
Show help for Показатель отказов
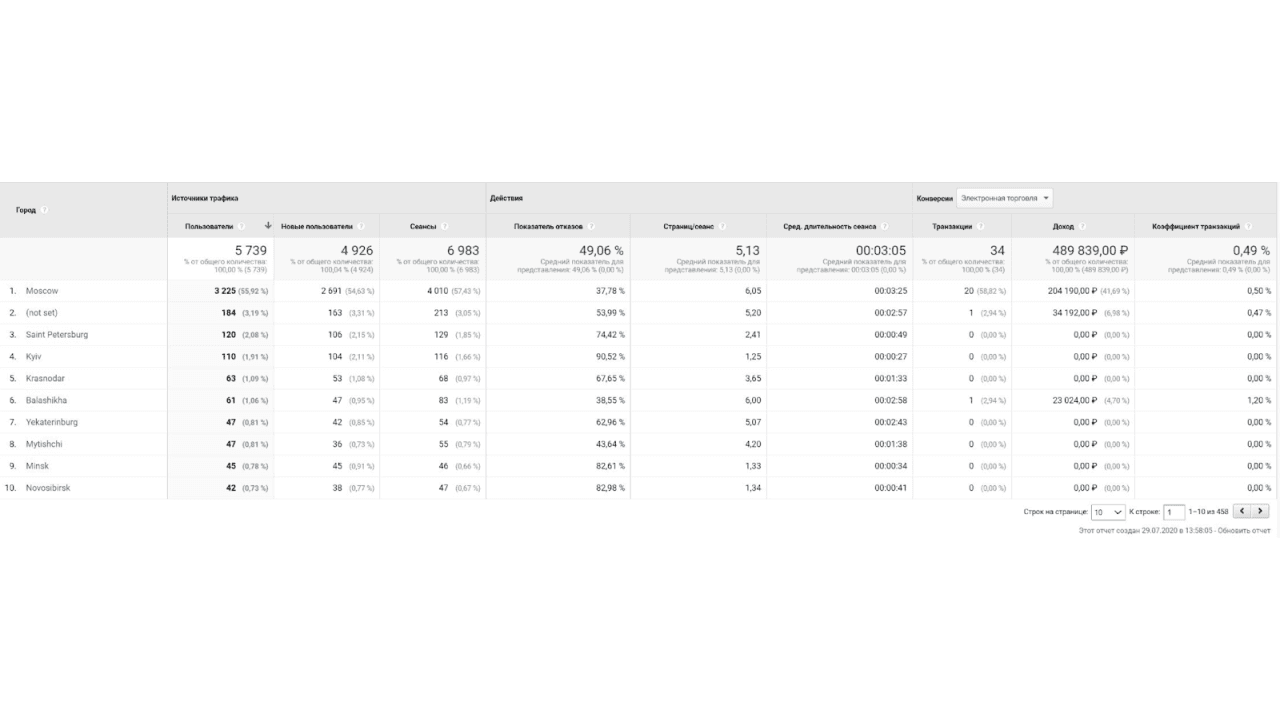click(591, 226)
